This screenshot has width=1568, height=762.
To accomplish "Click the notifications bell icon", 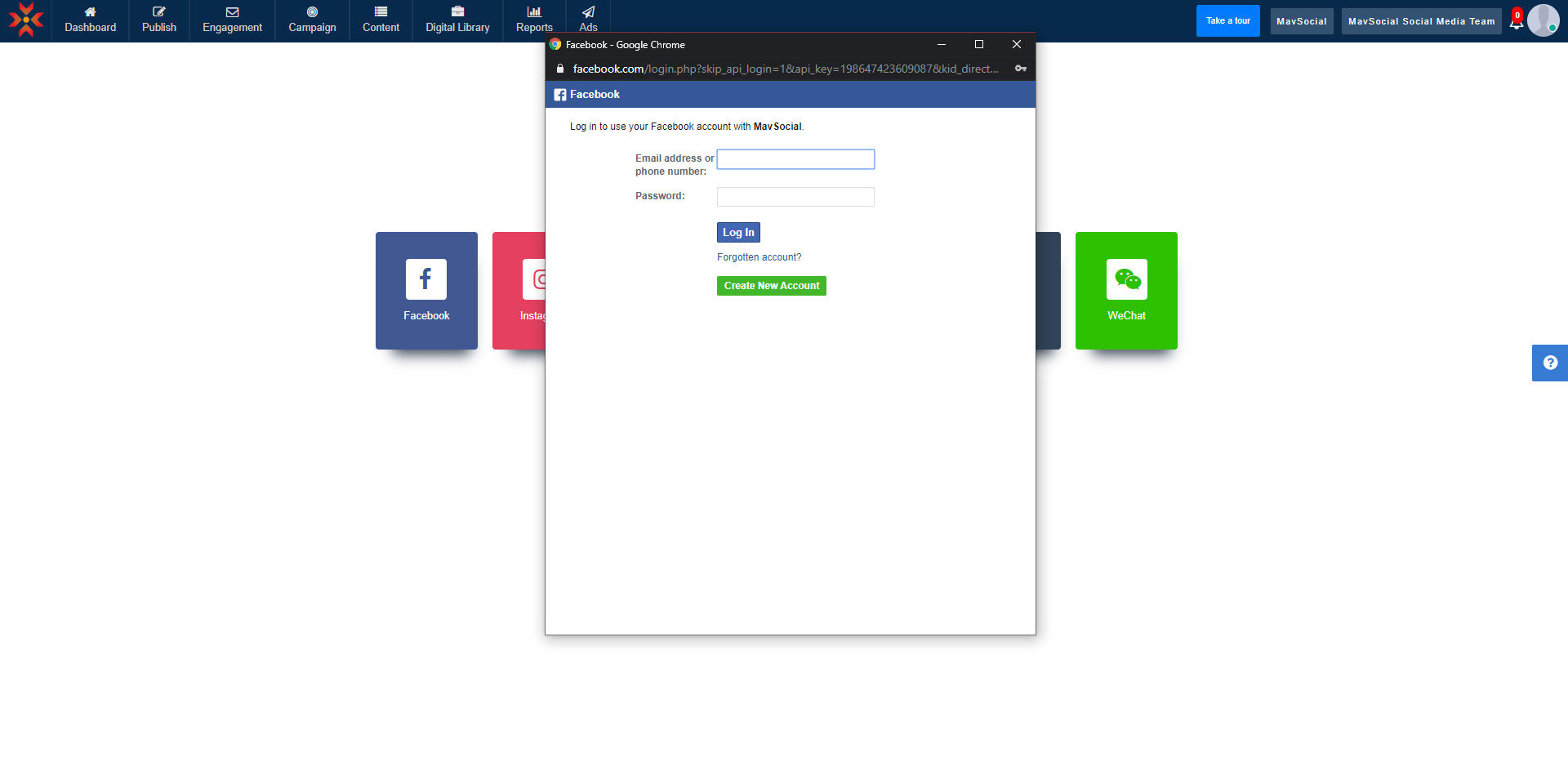I will pyautogui.click(x=1516, y=23).
